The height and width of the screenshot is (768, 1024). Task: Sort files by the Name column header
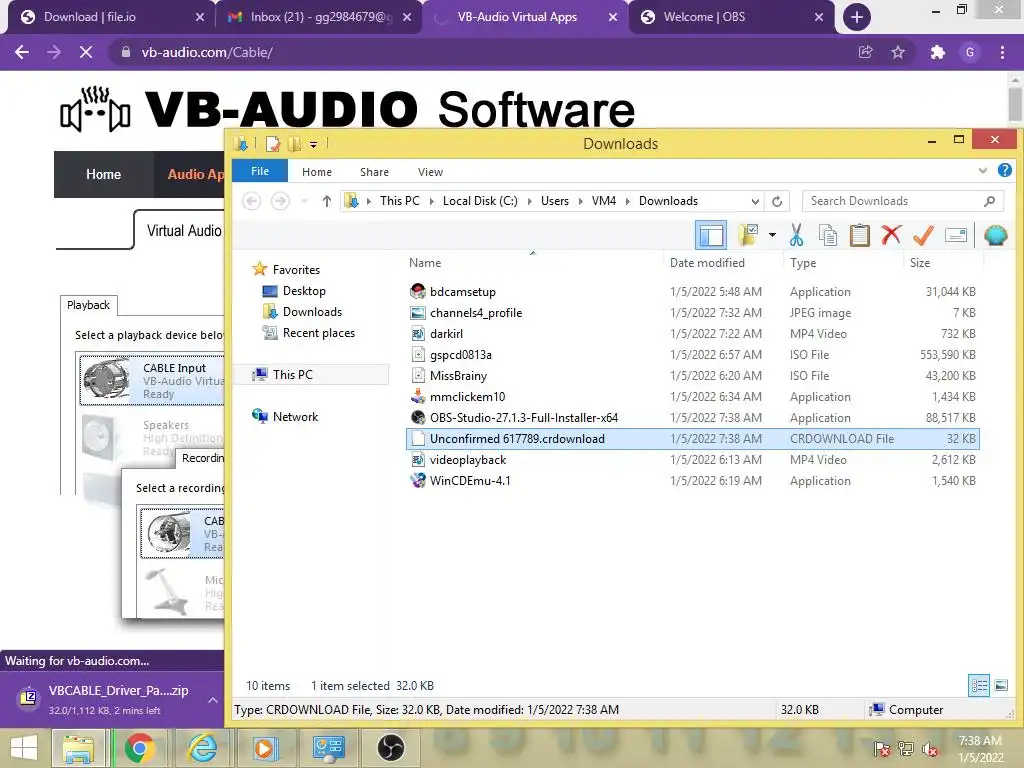[425, 263]
